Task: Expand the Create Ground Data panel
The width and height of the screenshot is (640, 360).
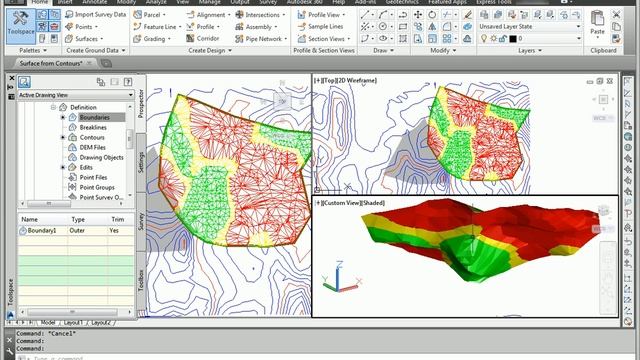Action: (x=96, y=51)
